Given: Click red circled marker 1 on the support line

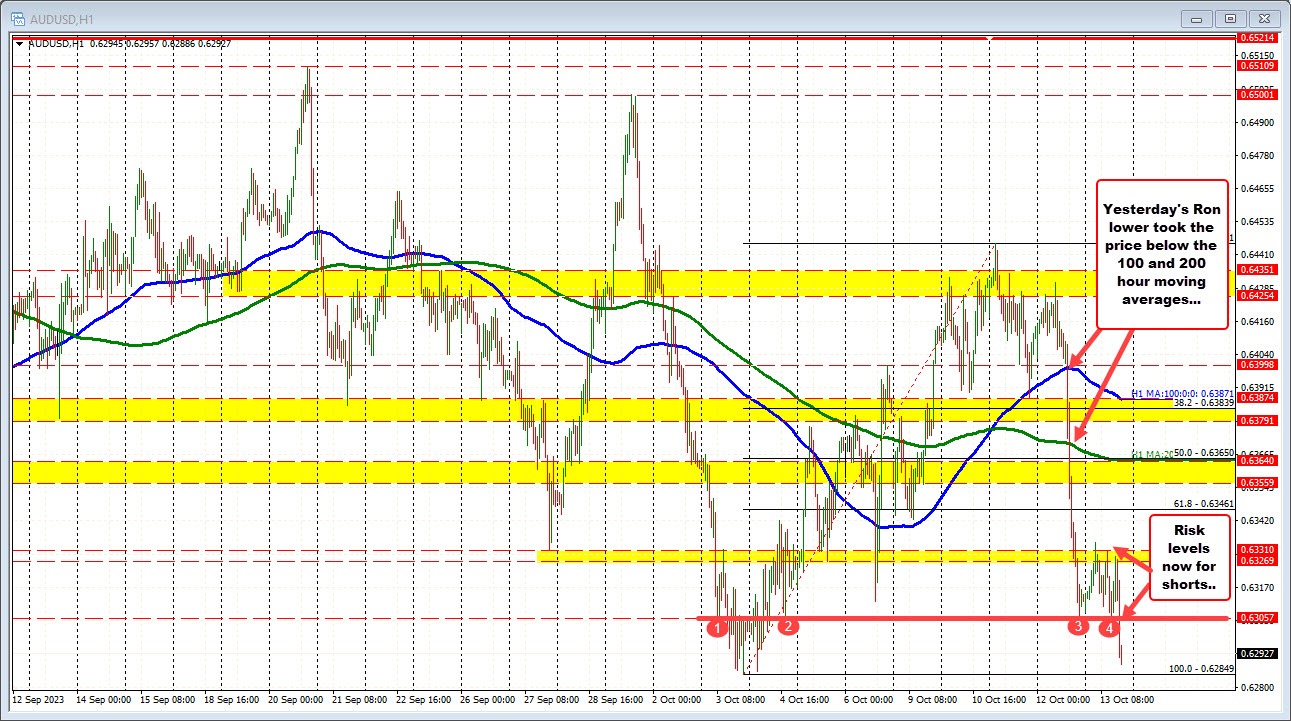Looking at the screenshot, I should pyautogui.click(x=718, y=627).
